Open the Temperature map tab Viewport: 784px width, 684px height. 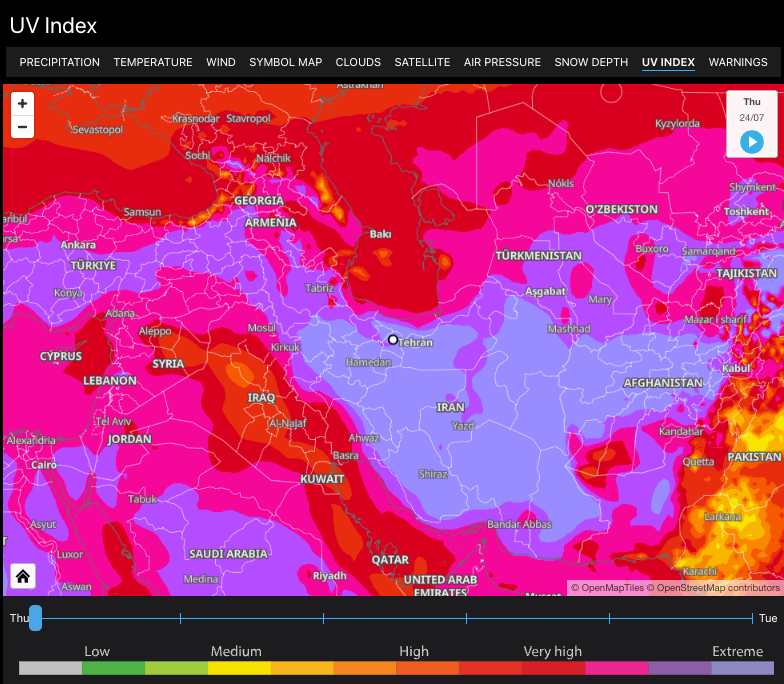coord(153,62)
